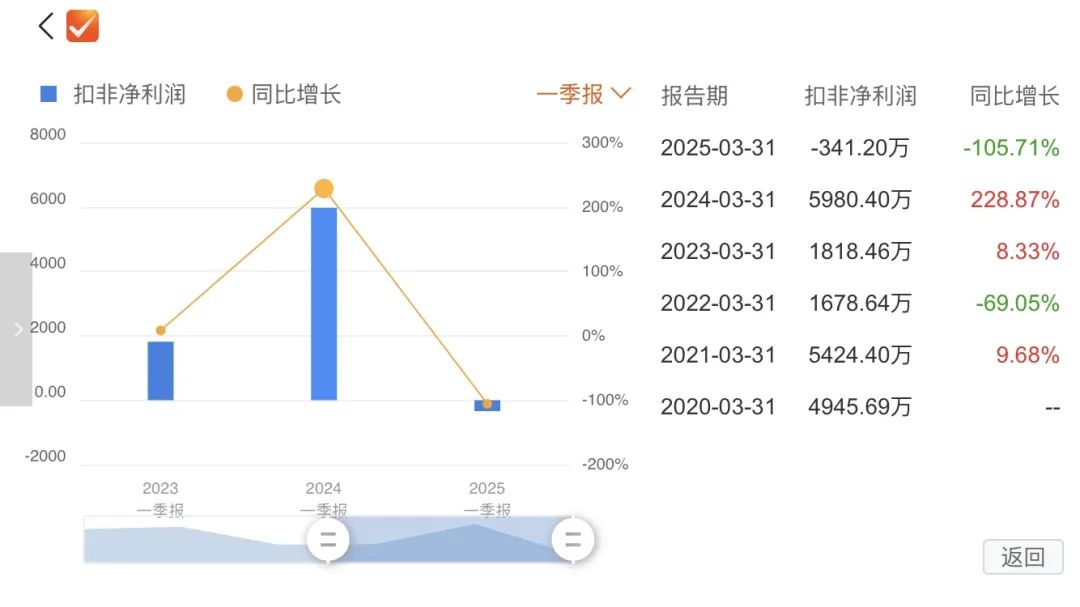The height and width of the screenshot is (607, 1080).
Task: Click the 2023 growth data point
Action: pos(160,331)
